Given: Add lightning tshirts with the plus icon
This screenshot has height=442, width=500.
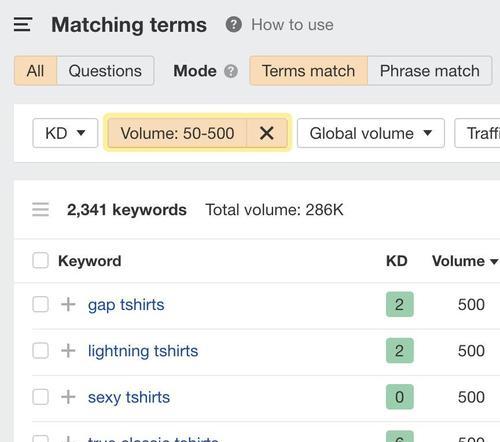Looking at the screenshot, I should click(68, 351).
